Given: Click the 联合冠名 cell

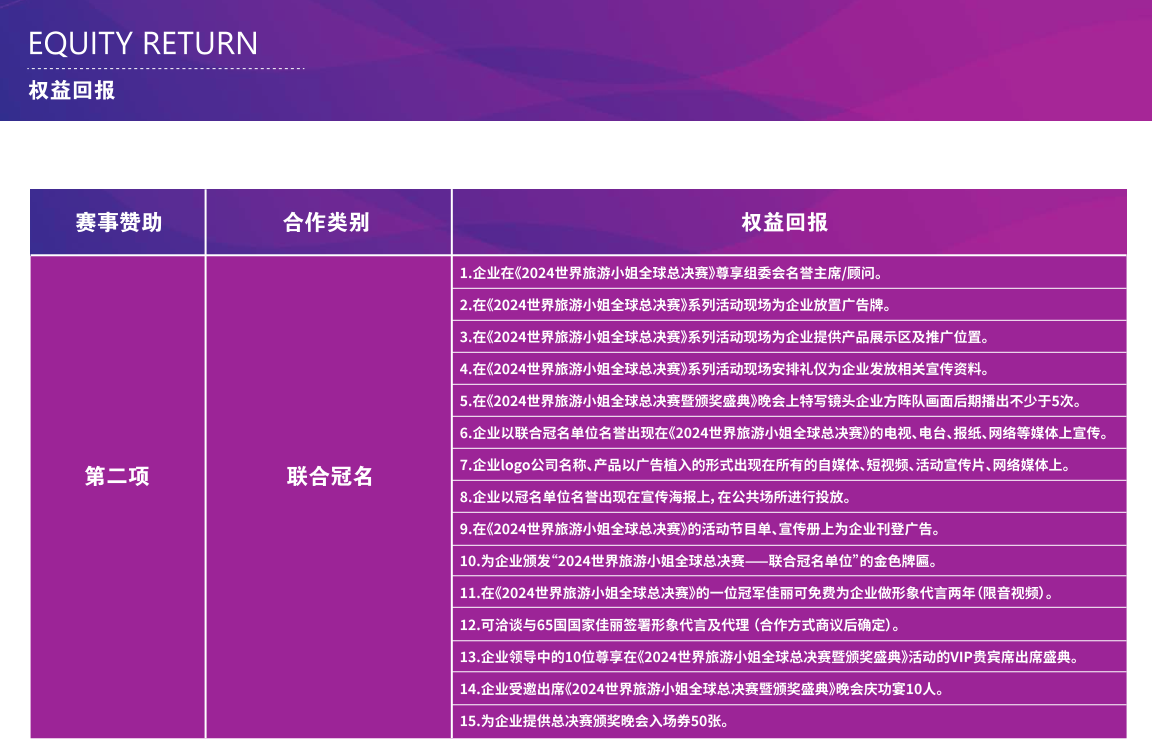Looking at the screenshot, I should pos(328,497).
